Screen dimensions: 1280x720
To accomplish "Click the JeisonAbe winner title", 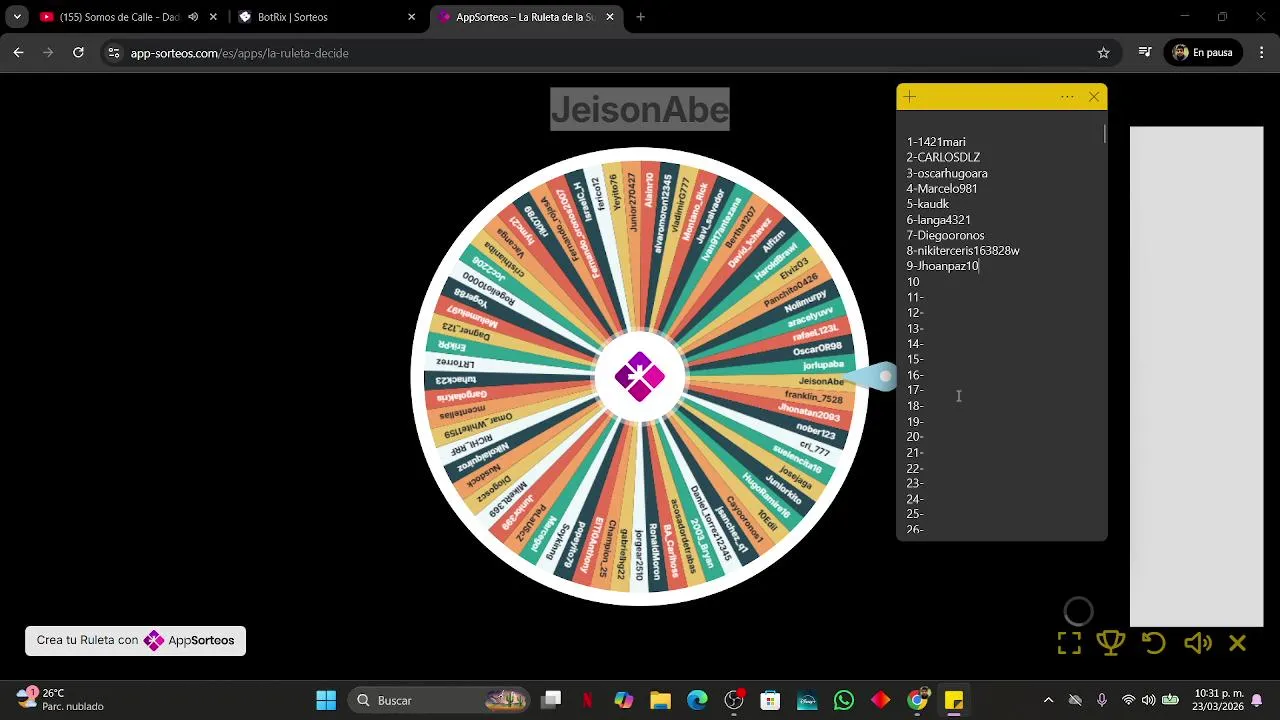I will click(x=640, y=109).
